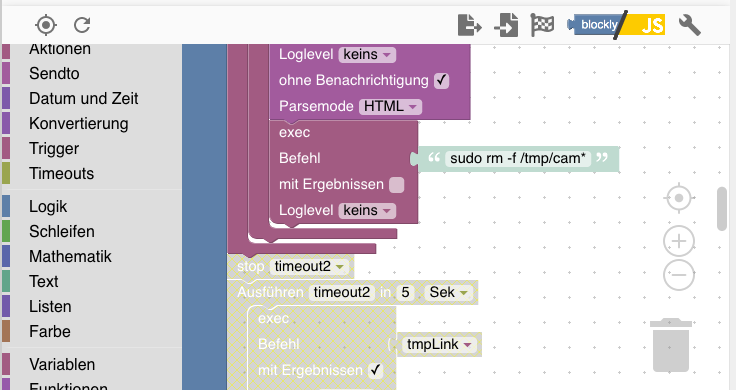Click the checkered flag check-blocks icon
This screenshot has height=390, width=736.
(542, 25)
